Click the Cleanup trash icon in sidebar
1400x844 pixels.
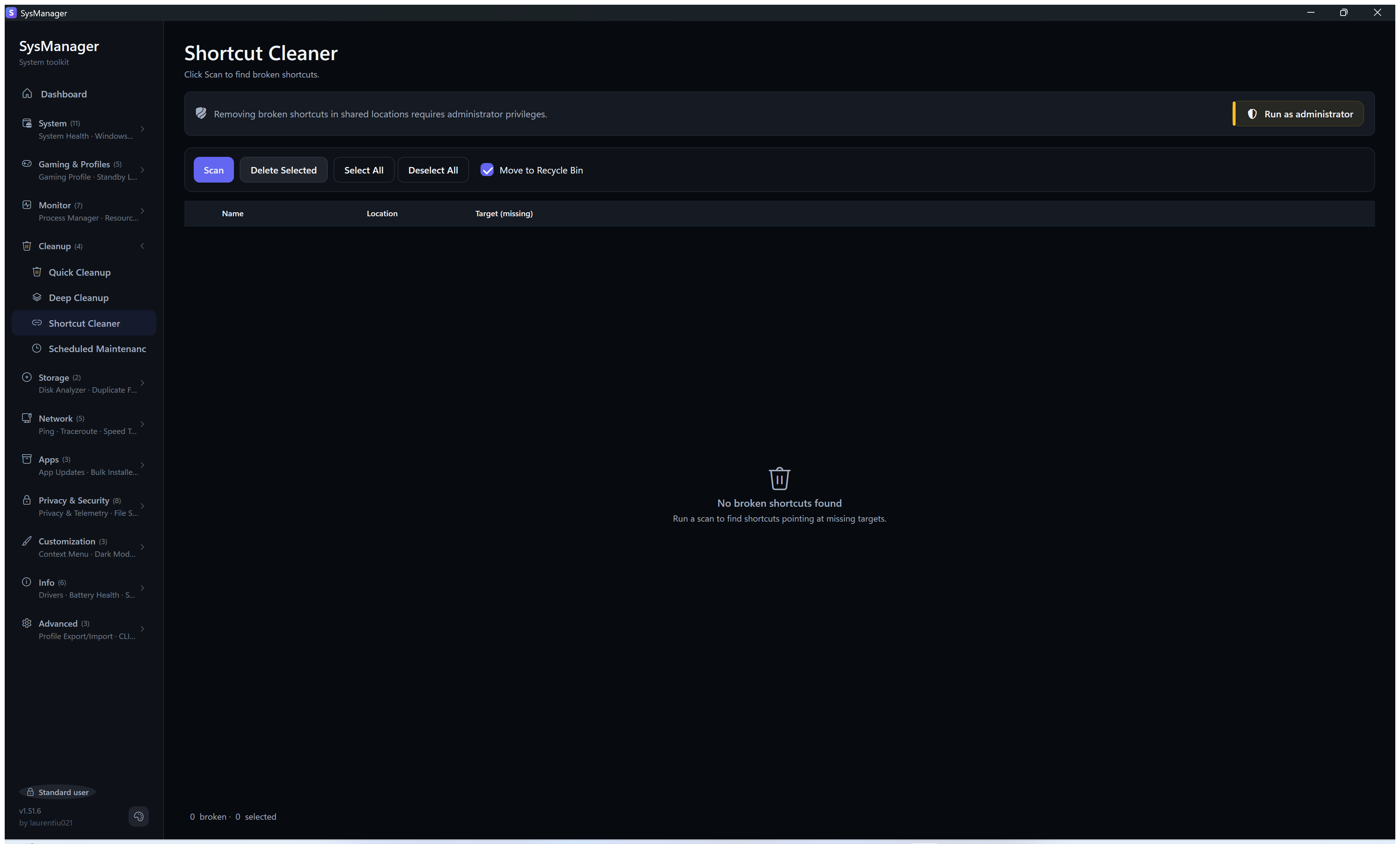[x=27, y=246]
